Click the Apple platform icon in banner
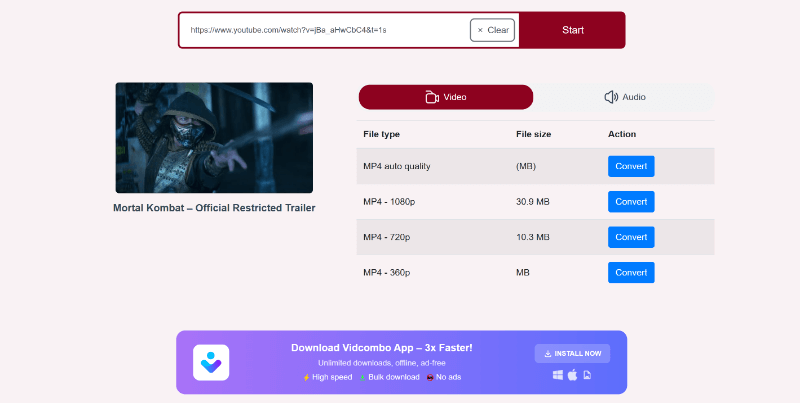 click(572, 375)
